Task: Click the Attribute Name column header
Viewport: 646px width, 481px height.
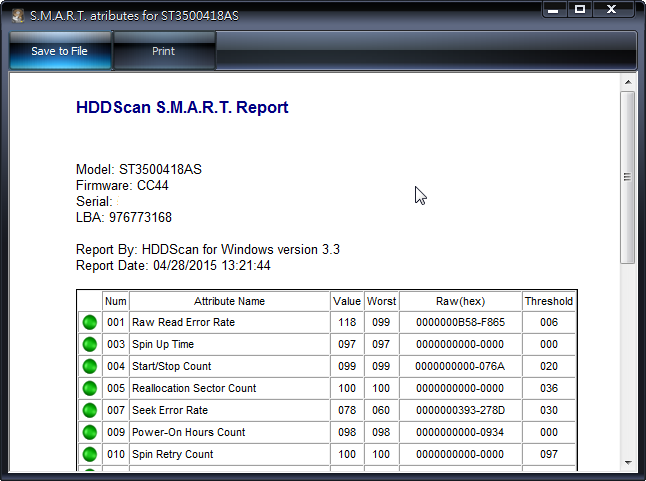Action: pyautogui.click(x=229, y=301)
